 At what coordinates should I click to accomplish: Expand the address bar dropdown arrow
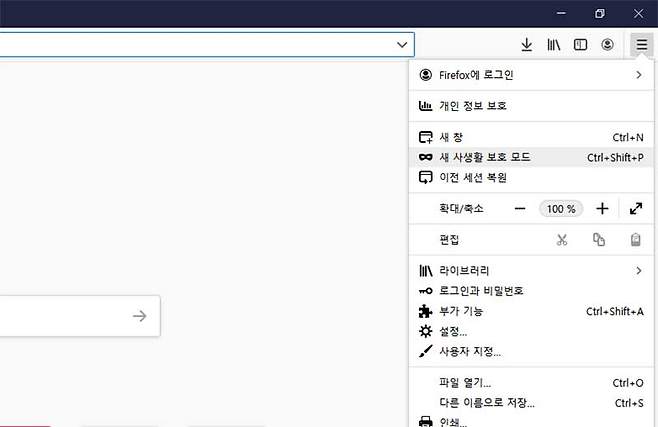pyautogui.click(x=402, y=44)
